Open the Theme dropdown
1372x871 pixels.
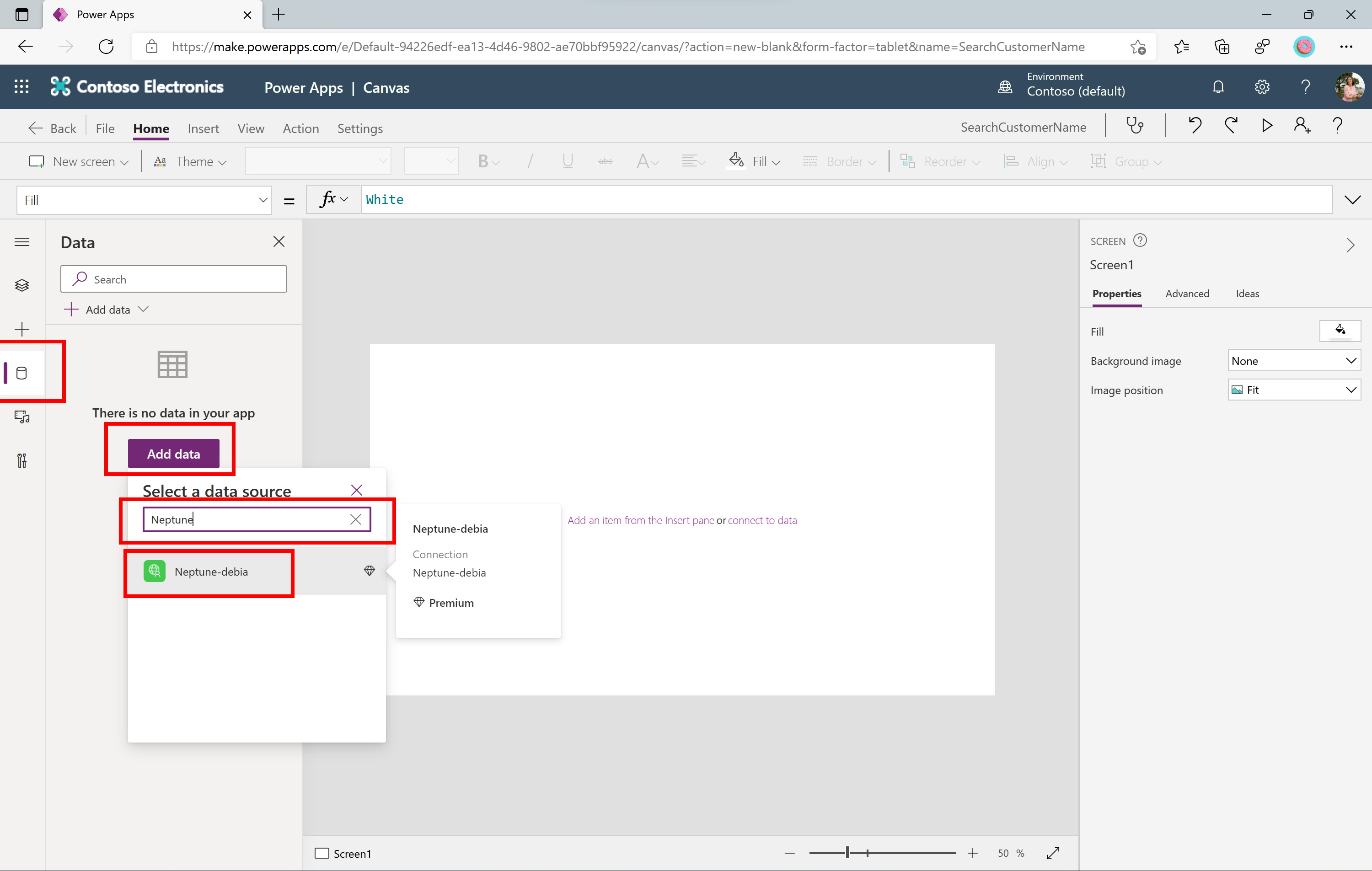190,162
